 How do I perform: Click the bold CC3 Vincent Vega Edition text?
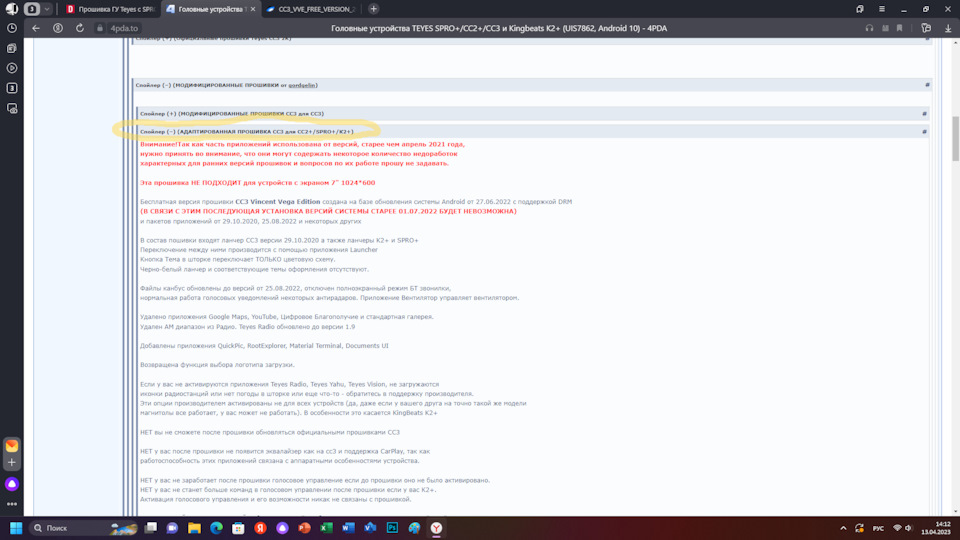click(x=278, y=201)
